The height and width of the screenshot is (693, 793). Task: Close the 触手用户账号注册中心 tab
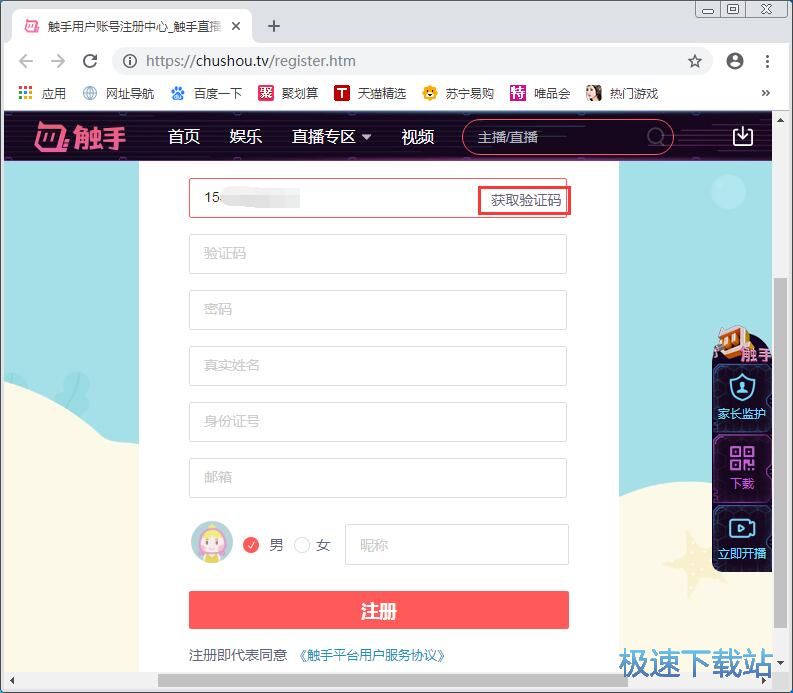(236, 26)
